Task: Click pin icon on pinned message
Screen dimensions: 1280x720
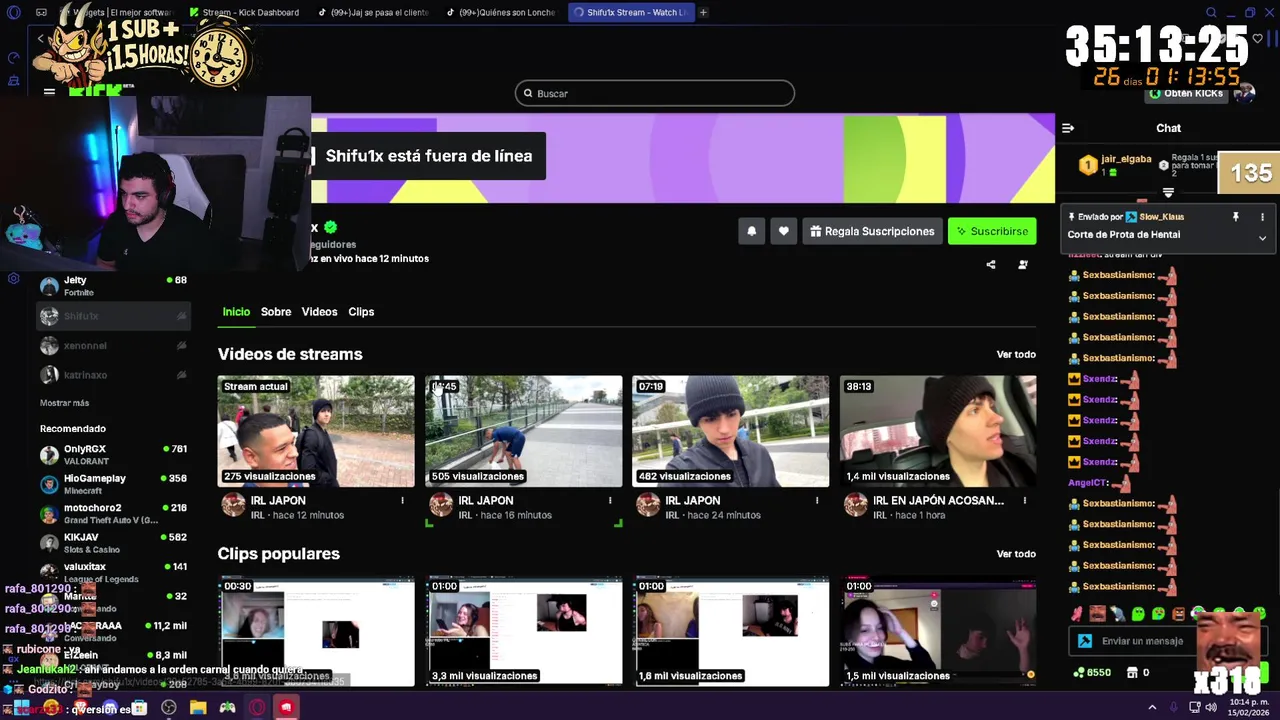Action: (1236, 217)
